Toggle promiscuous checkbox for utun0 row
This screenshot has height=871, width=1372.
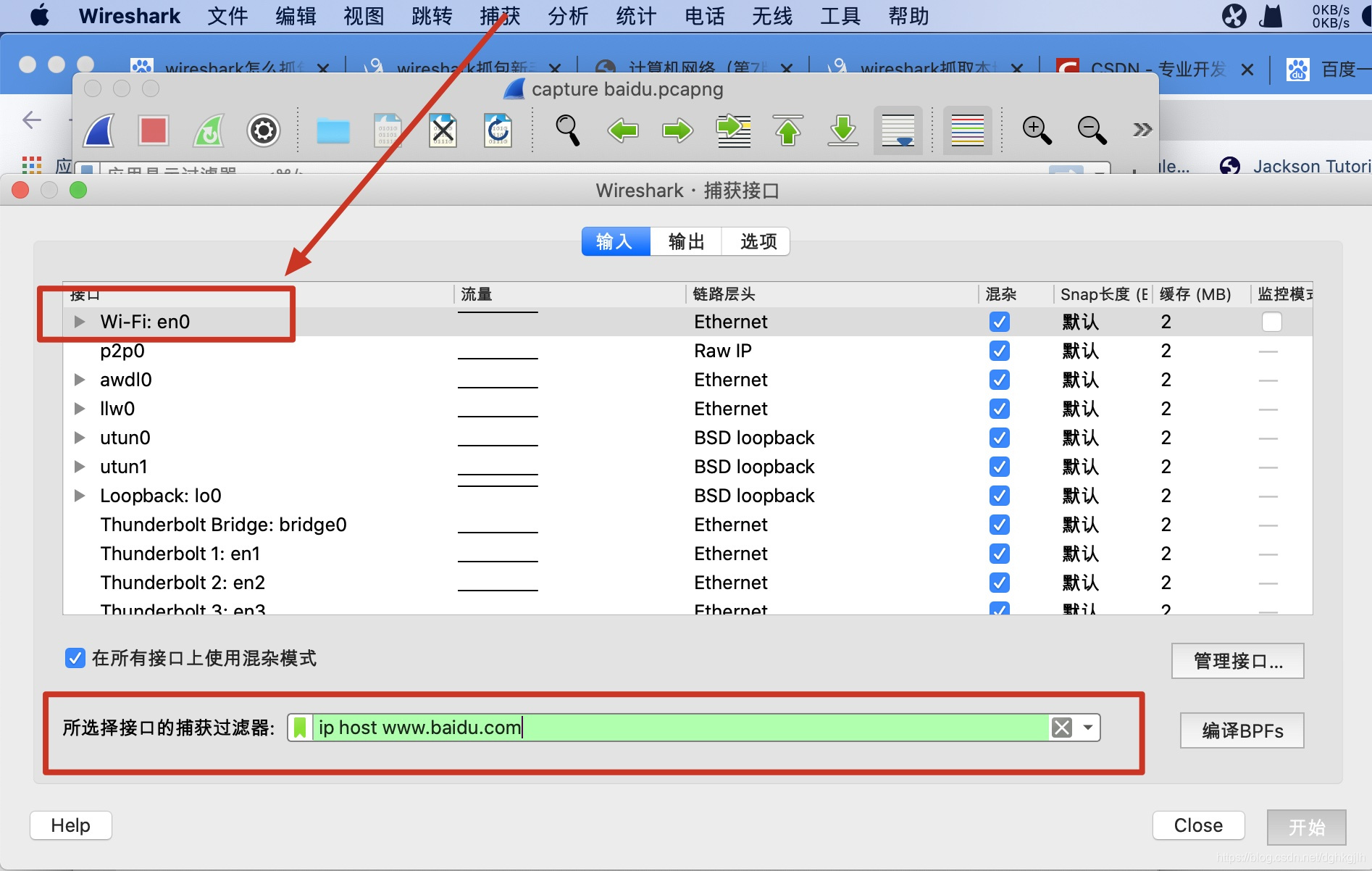tap(1000, 438)
